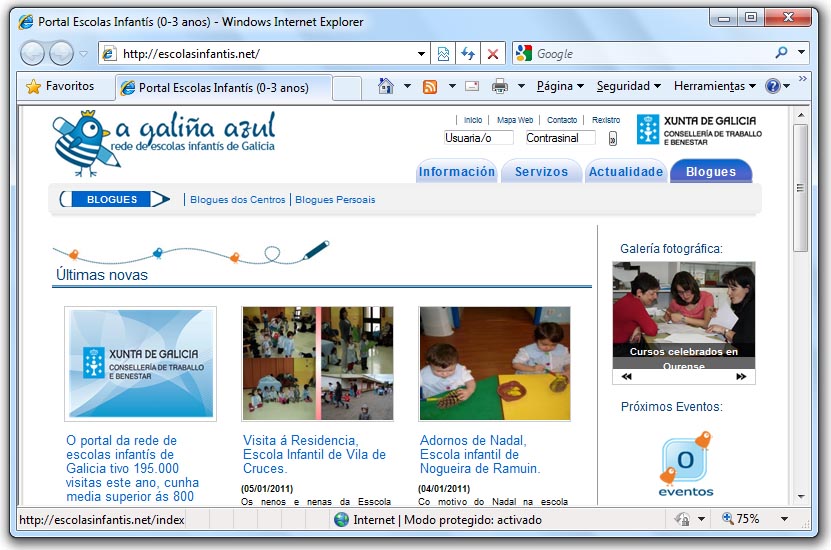Open Adornos de Nadal, Nogueira de Ramuín headline

(480, 455)
